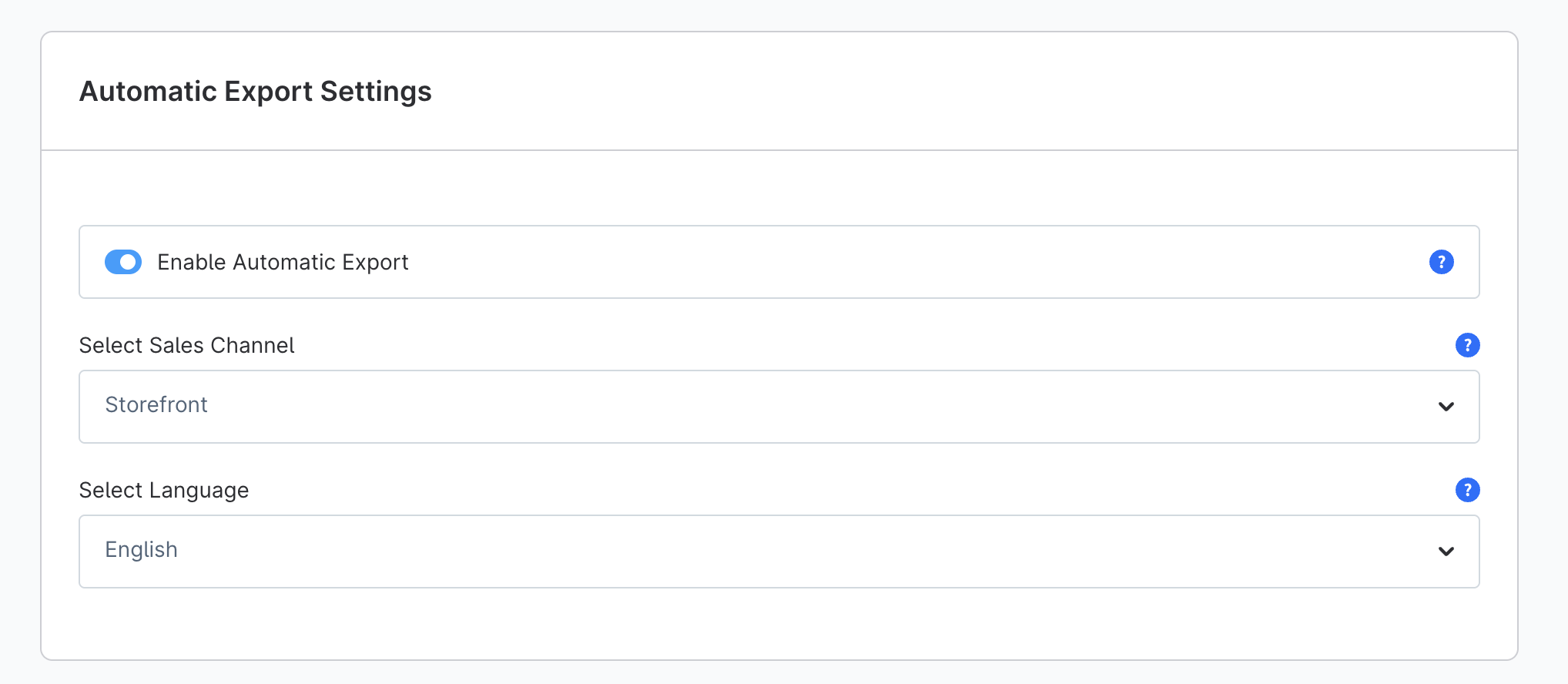
Task: Click the Automatic Export Settings heading
Action: pos(255,91)
